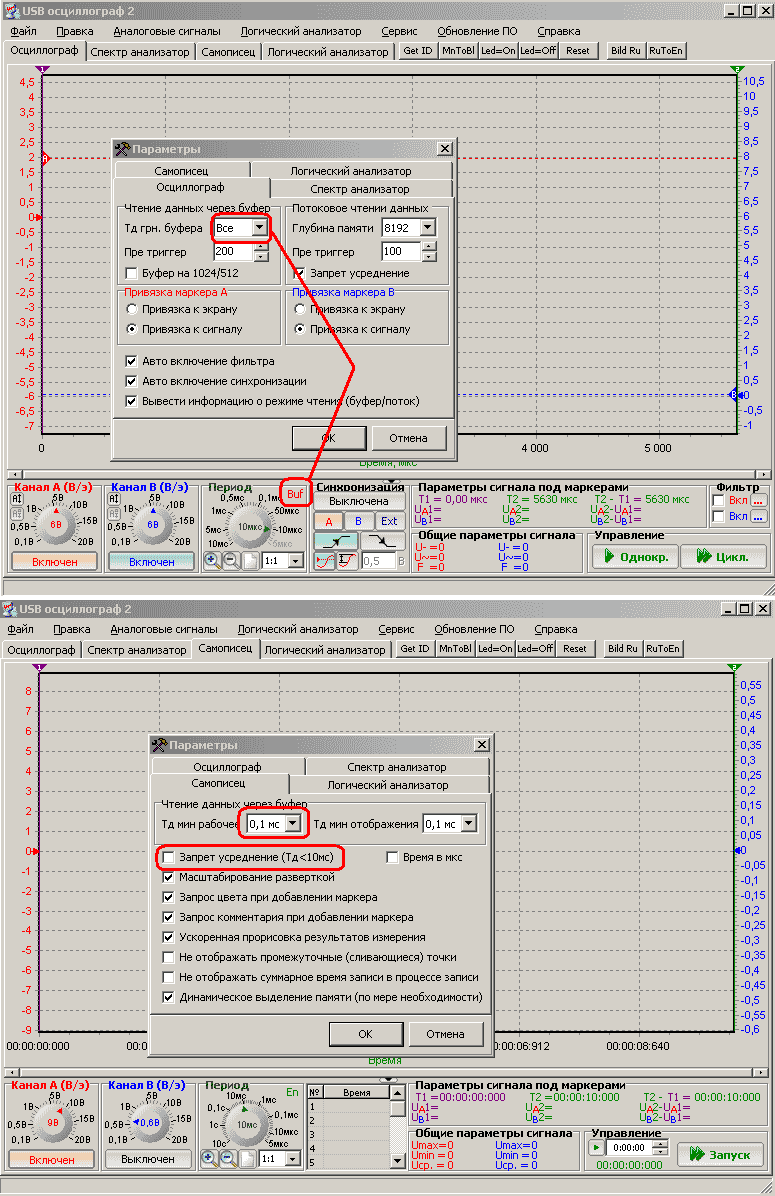Click marker 1 triangle atop oscilloscope graph
This screenshot has width=775, height=1196.
(43, 69)
